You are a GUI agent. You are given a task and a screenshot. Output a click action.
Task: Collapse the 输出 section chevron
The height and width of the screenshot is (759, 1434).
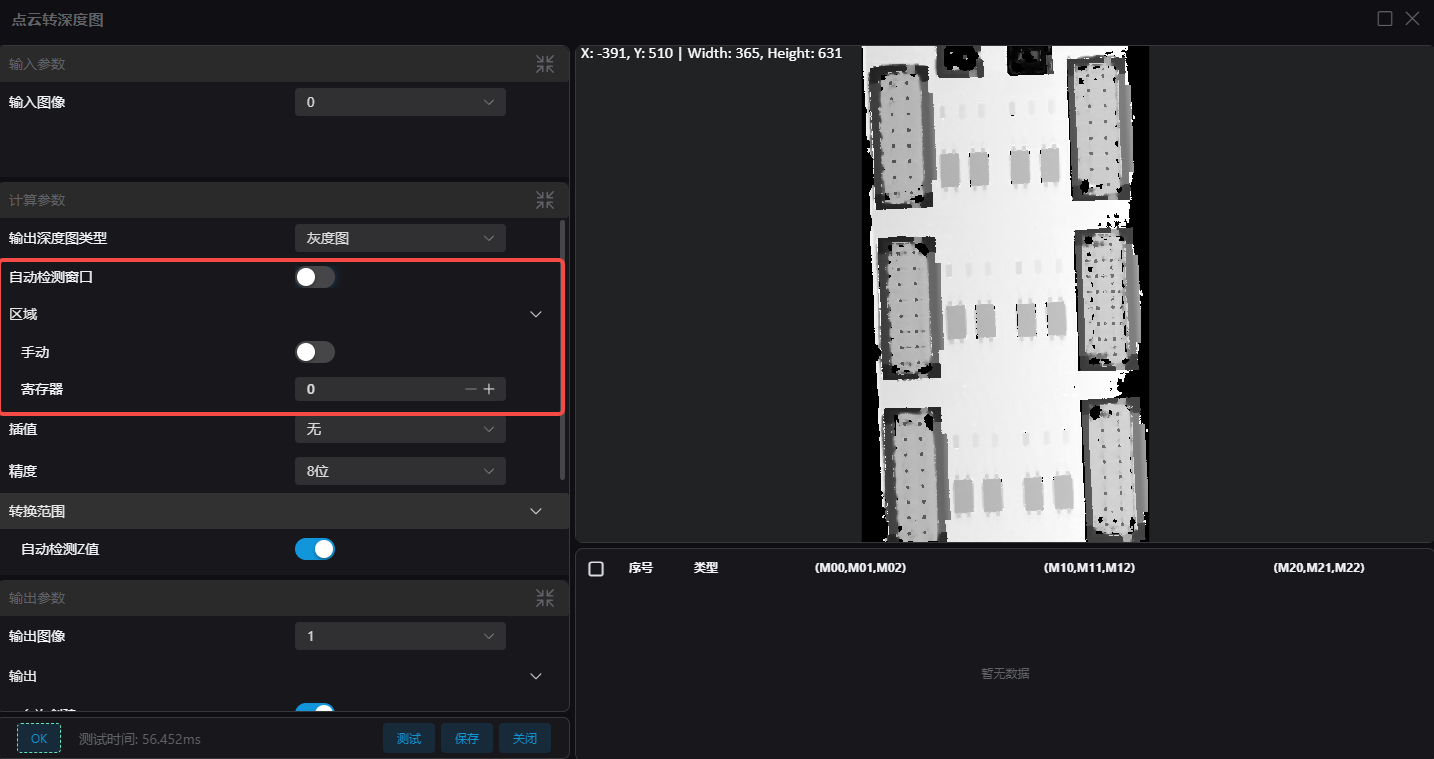tap(536, 676)
